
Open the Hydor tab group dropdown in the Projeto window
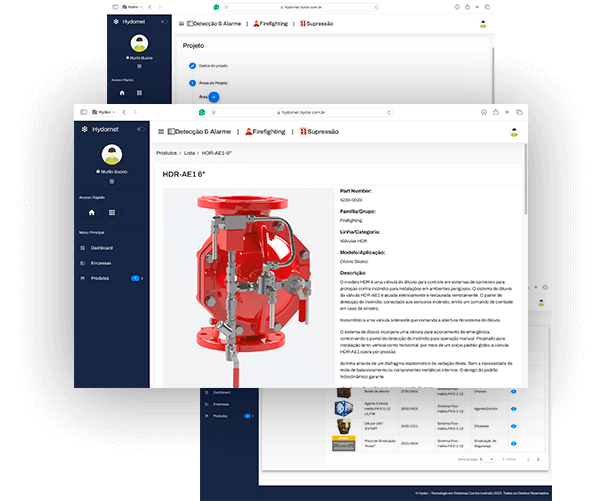tap(132, 7)
